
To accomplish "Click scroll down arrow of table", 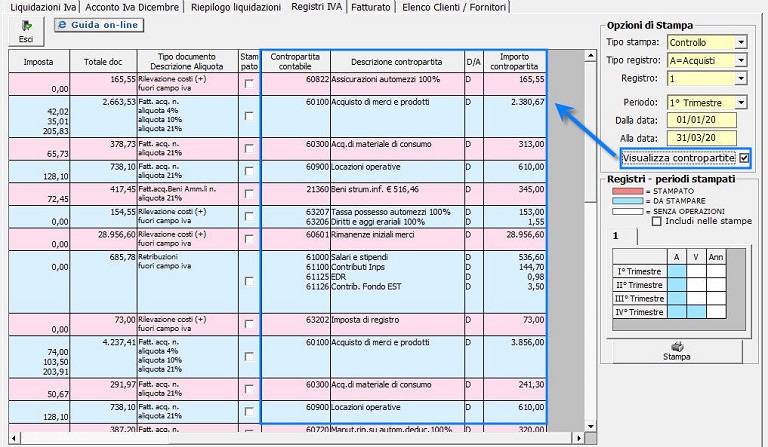I will tap(591, 426).
